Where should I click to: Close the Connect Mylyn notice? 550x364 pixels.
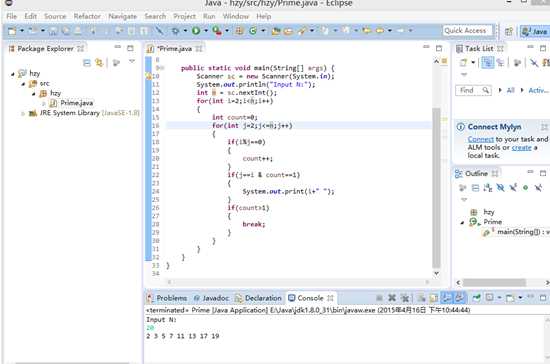544,127
